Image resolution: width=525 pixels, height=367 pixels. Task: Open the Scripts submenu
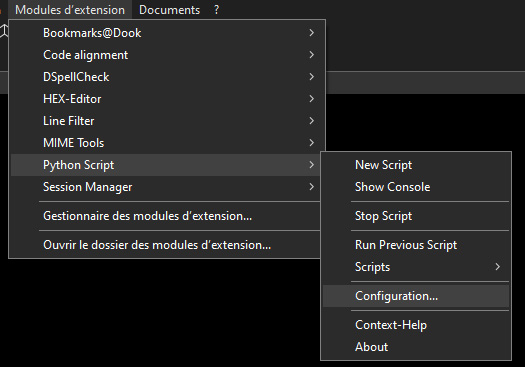(x=416, y=267)
